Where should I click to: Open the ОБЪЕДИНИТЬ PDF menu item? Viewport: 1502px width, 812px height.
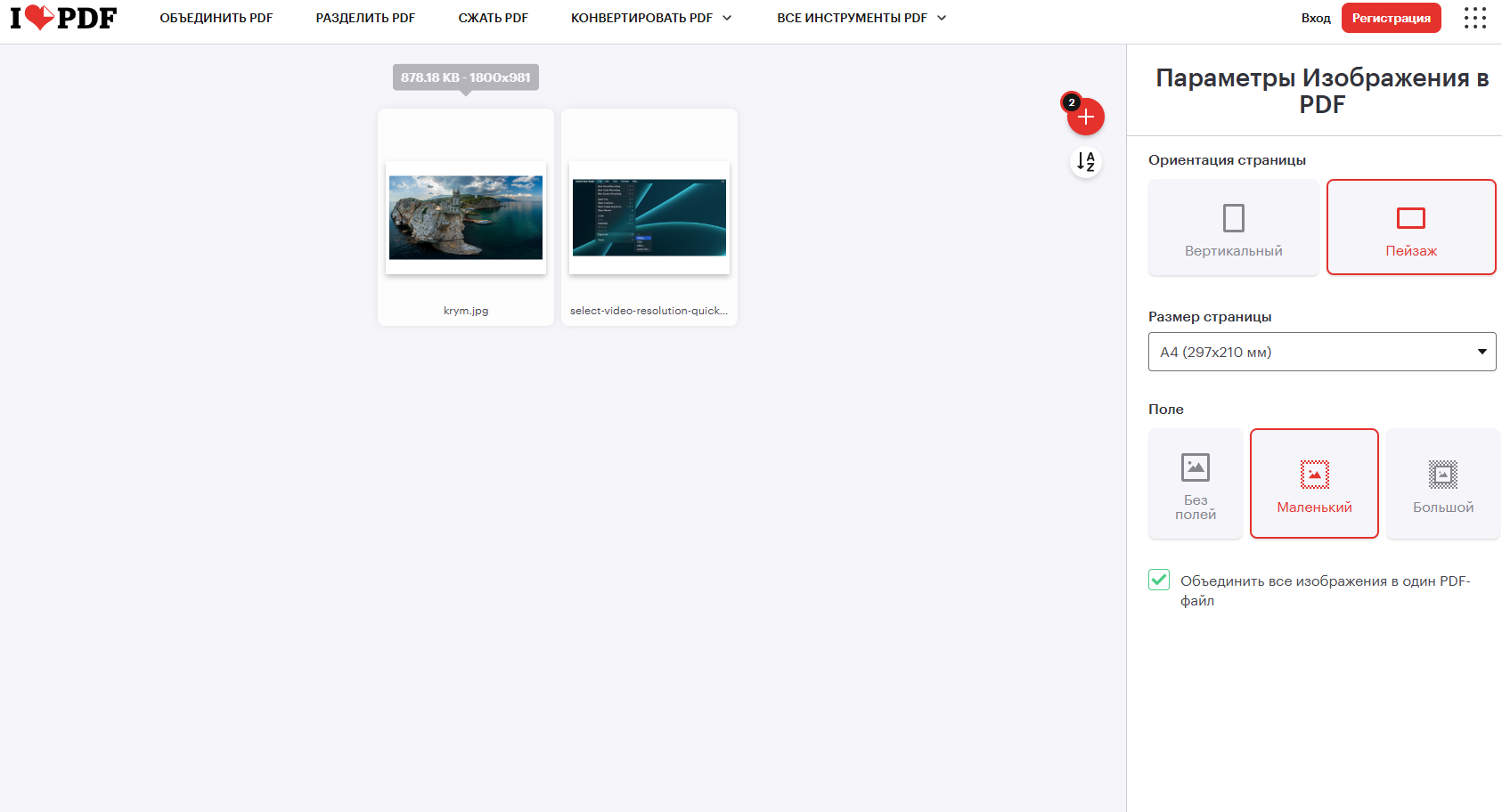click(216, 18)
